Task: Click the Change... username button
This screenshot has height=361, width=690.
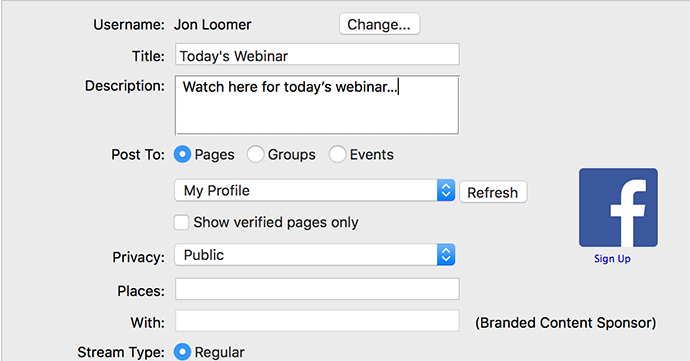Action: coord(379,24)
